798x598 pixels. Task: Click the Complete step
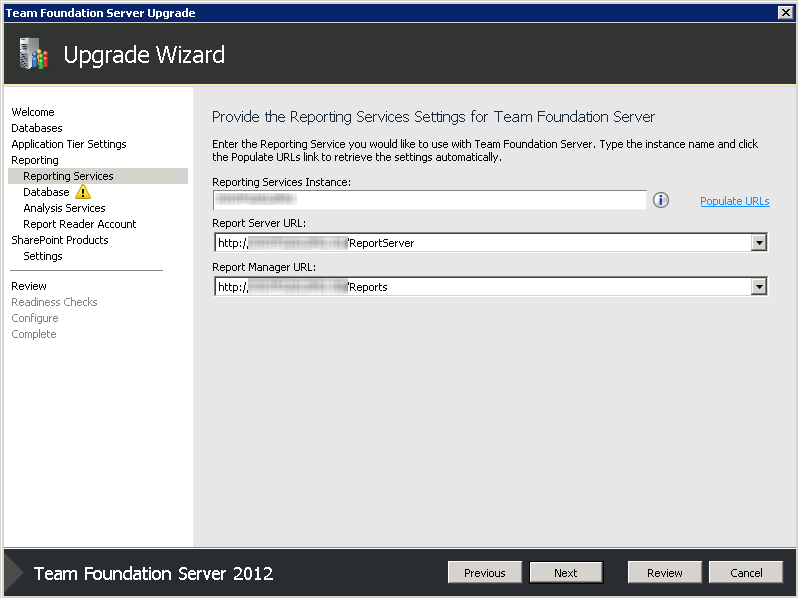34,334
